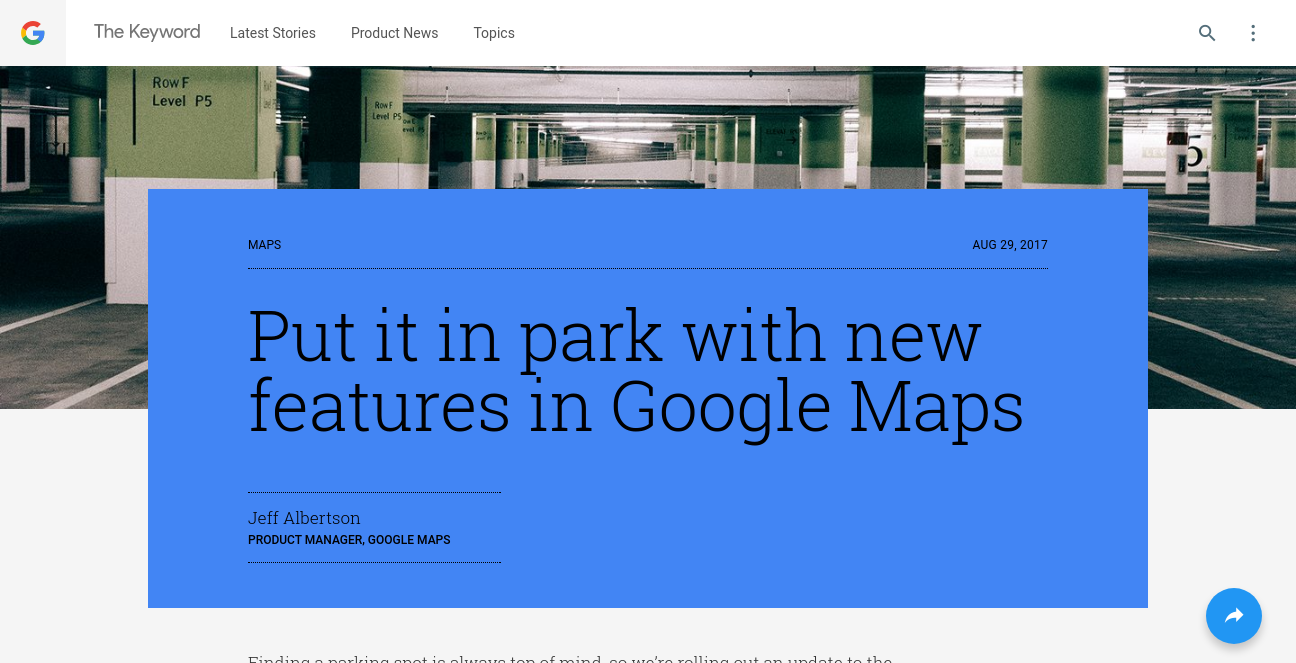Screen dimensions: 1296x663
Task: Open the three-dot overflow menu
Action: [x=1253, y=33]
